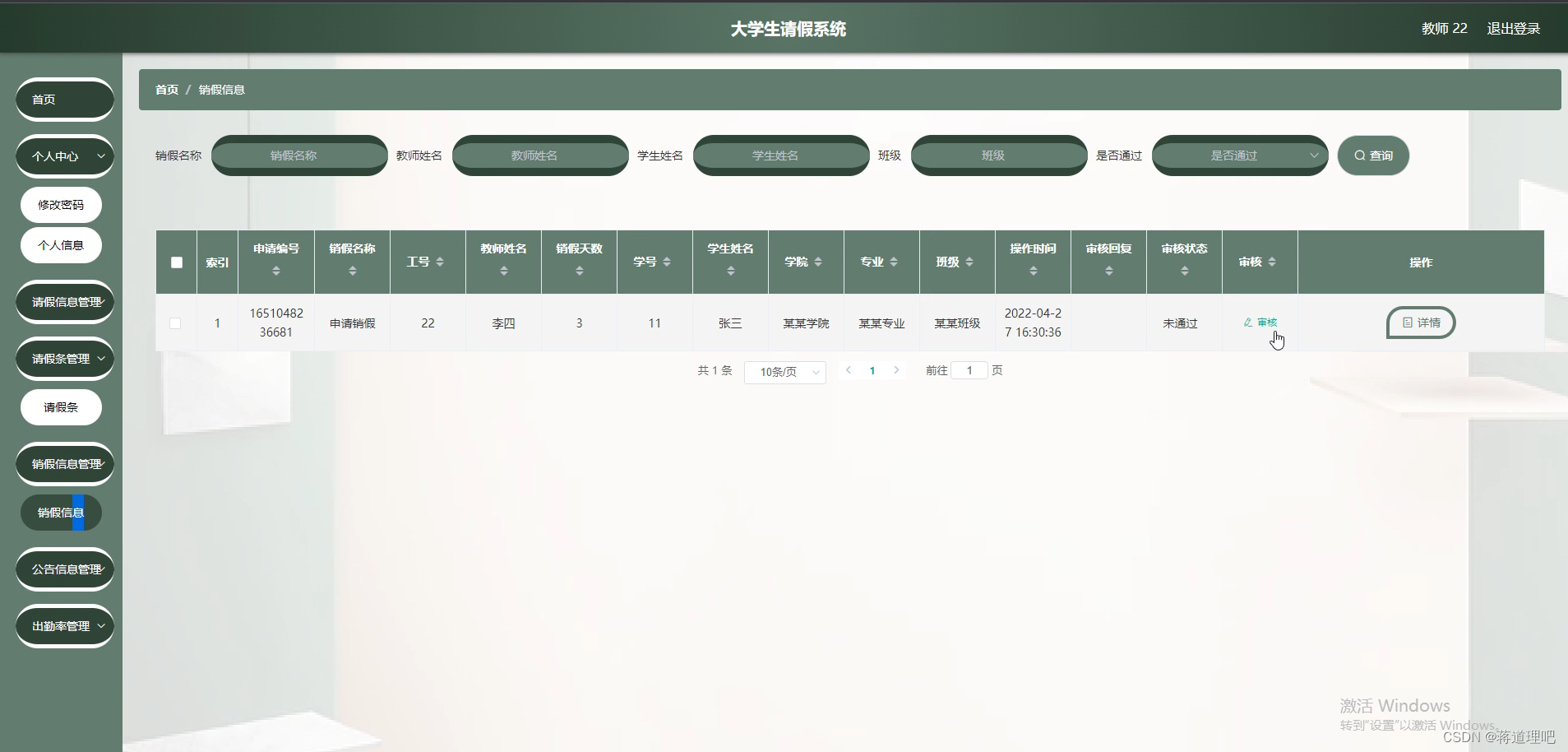Click the document icon inside the 详情 button
Viewport: 1568px width, 752px height.
[1406, 323]
